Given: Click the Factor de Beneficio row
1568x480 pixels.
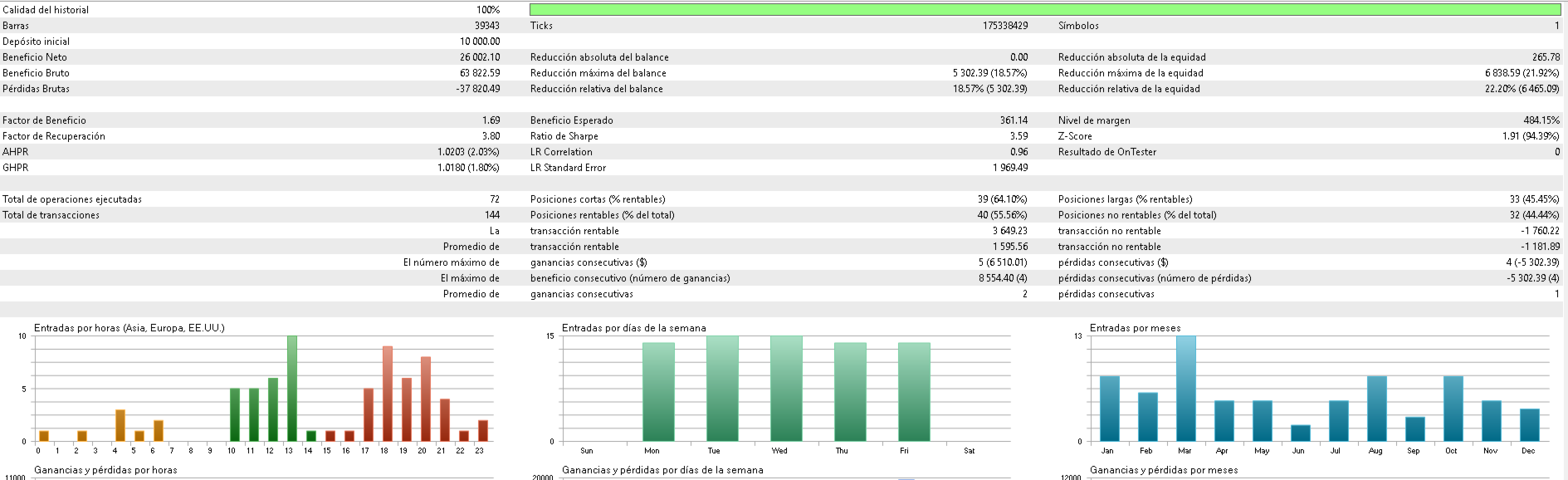Looking at the screenshot, I should click(x=252, y=120).
